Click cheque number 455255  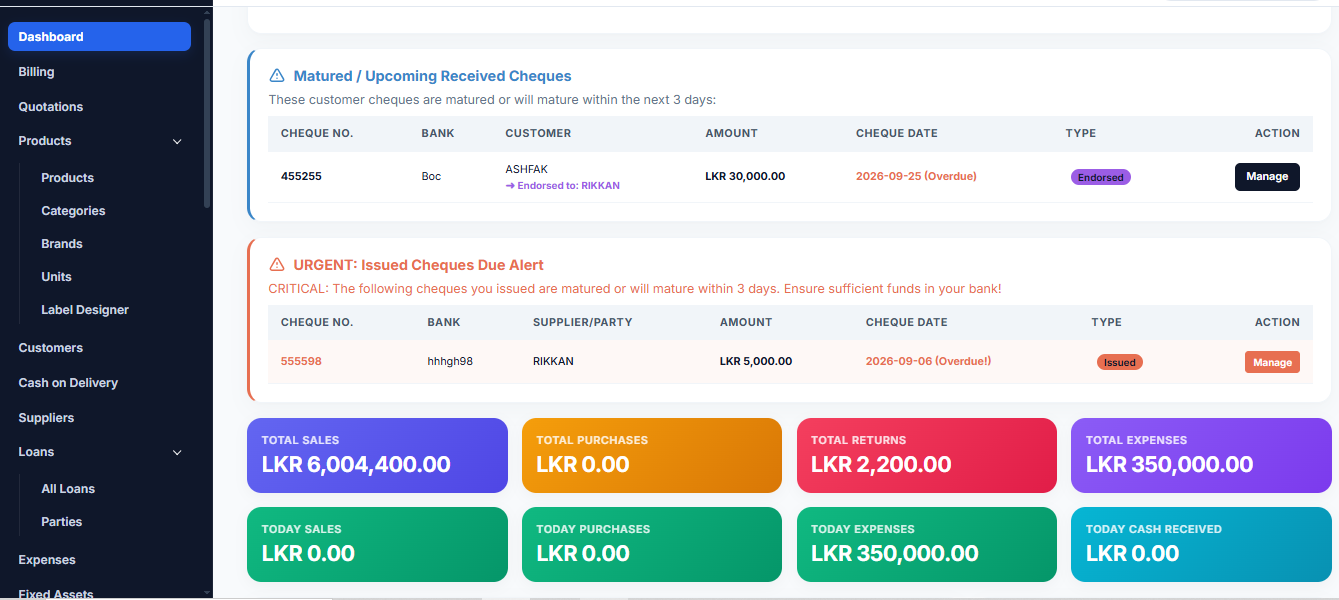click(x=301, y=176)
